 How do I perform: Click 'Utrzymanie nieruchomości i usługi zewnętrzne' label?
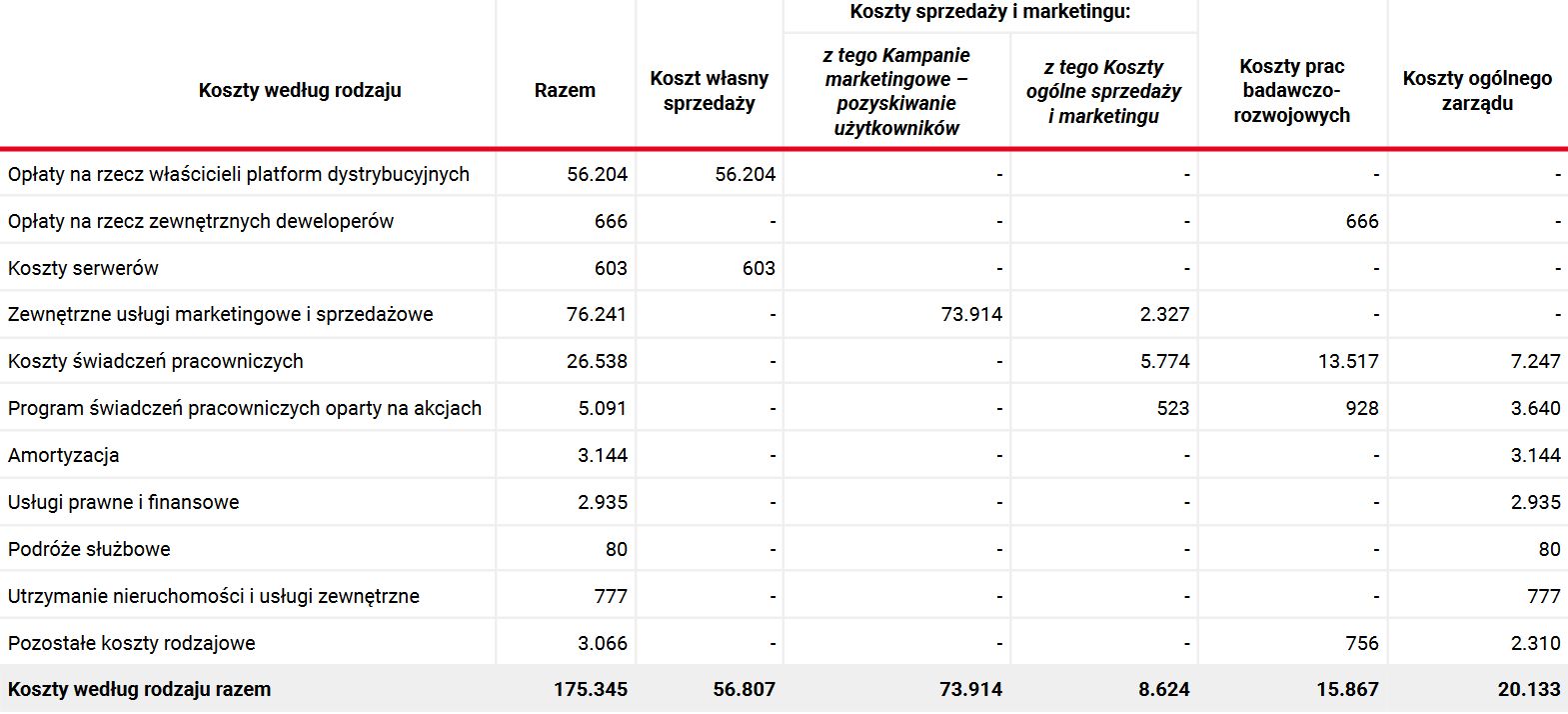pyautogui.click(x=214, y=596)
